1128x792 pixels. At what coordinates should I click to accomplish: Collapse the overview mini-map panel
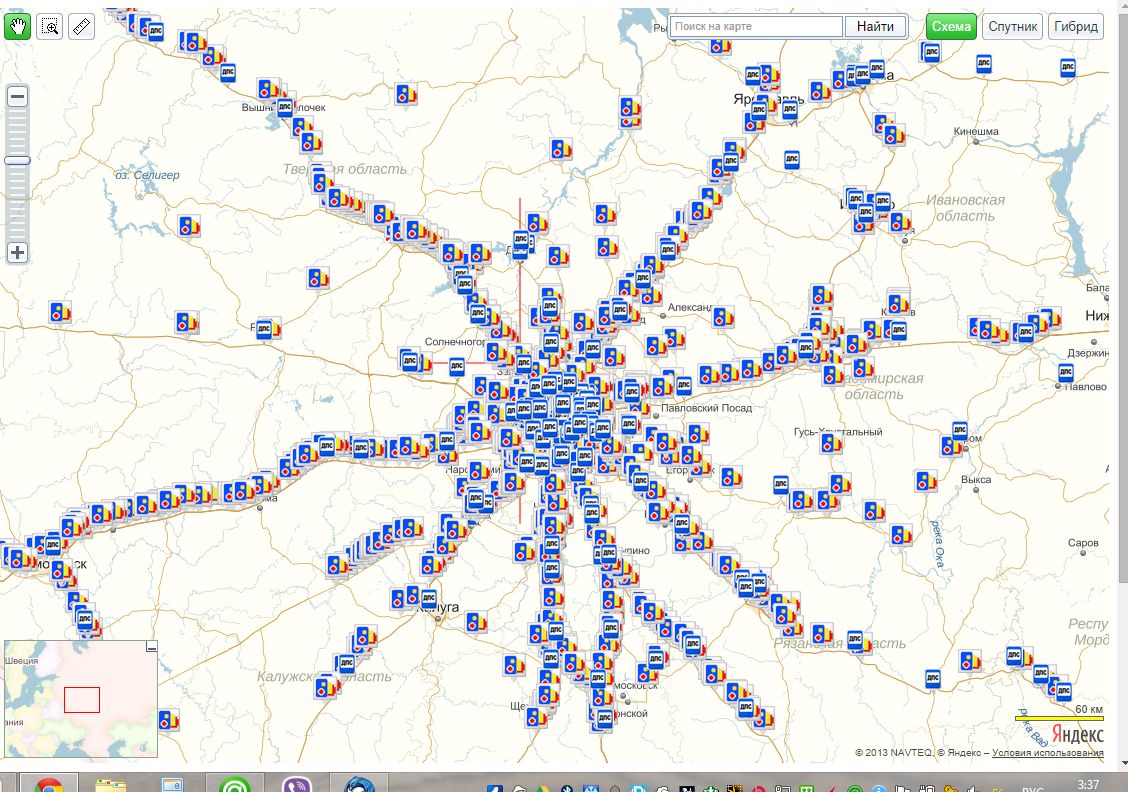coord(151,648)
